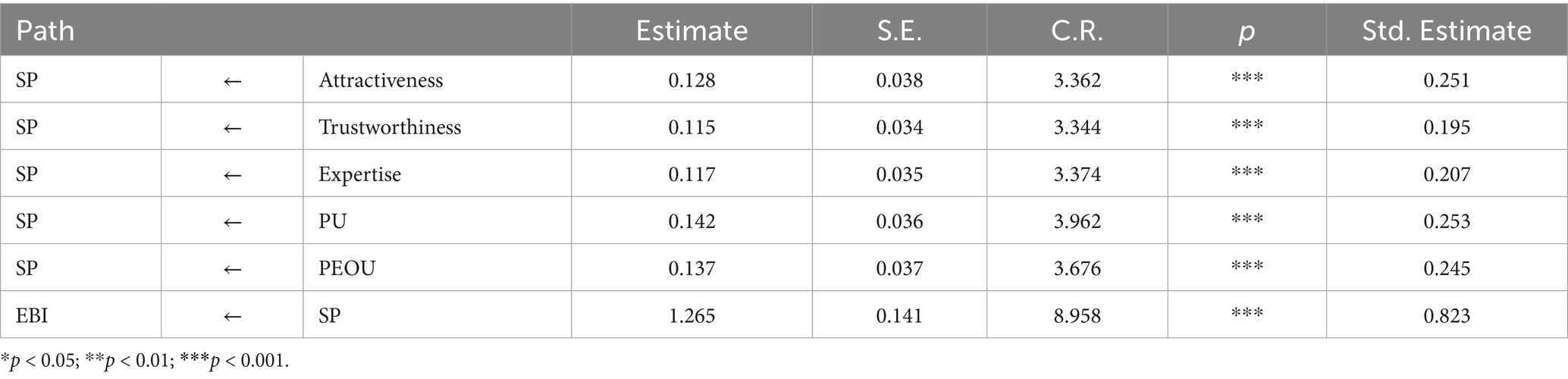This screenshot has width=1568, height=379.
Task: Click the italic p column header
Action: click(1247, 32)
